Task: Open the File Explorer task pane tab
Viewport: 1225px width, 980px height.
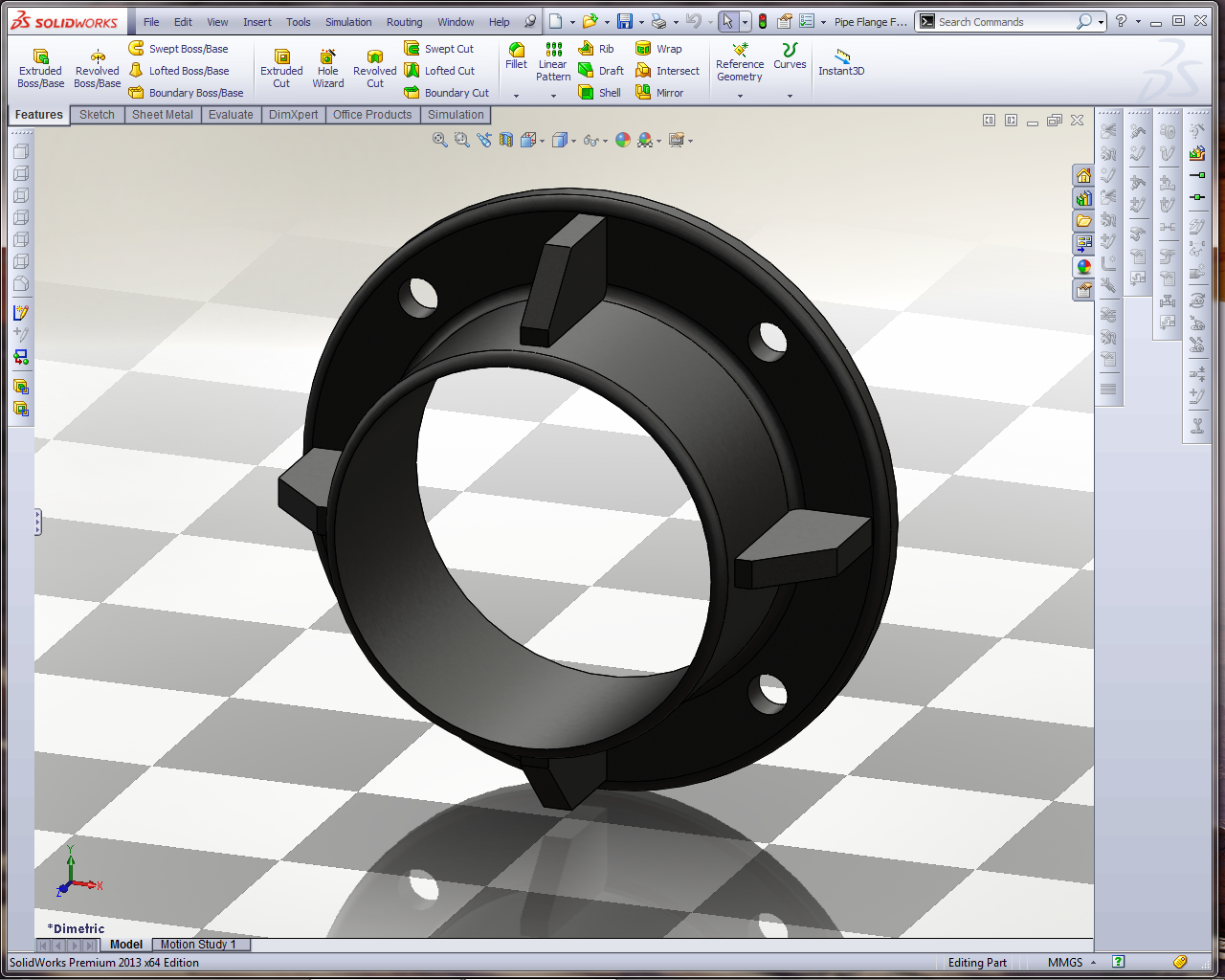Action: [1083, 220]
